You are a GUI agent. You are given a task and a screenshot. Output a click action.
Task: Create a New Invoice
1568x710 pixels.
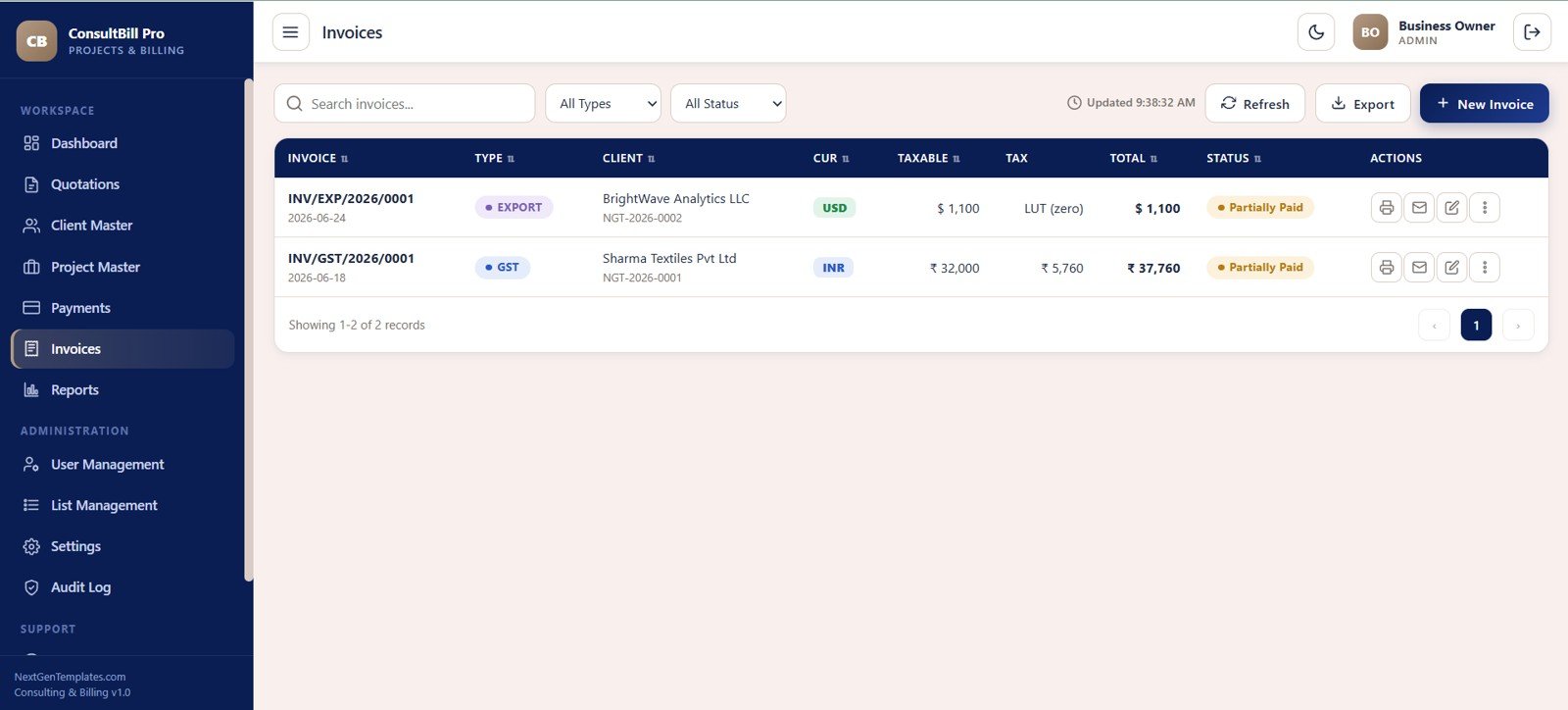1484,103
